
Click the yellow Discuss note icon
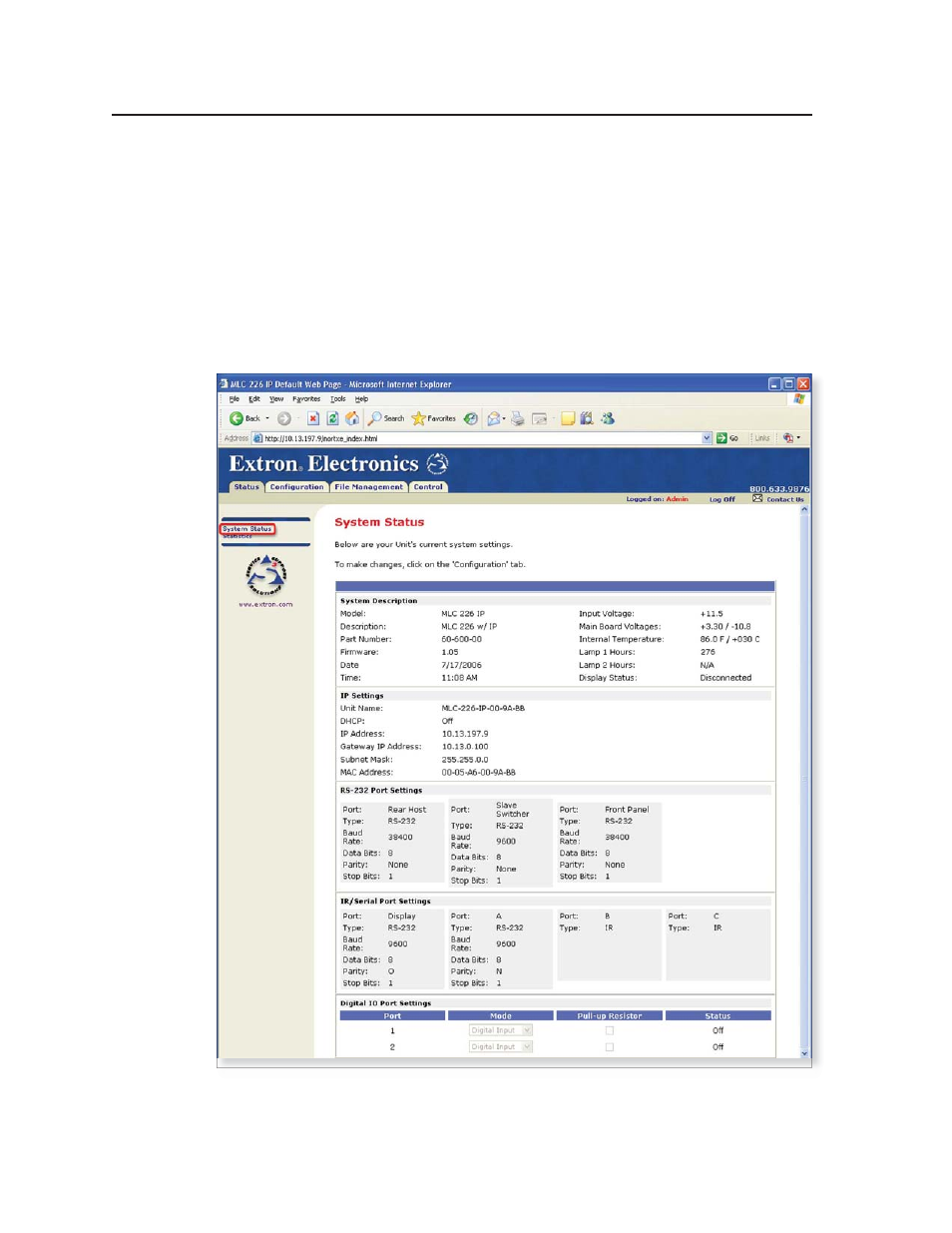click(567, 418)
